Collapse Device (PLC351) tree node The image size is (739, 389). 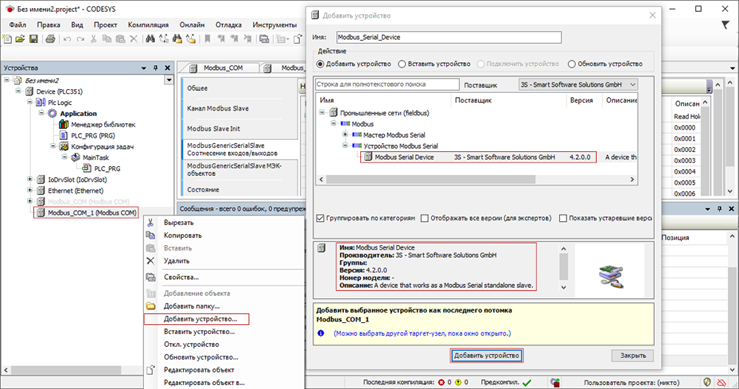click(x=18, y=91)
